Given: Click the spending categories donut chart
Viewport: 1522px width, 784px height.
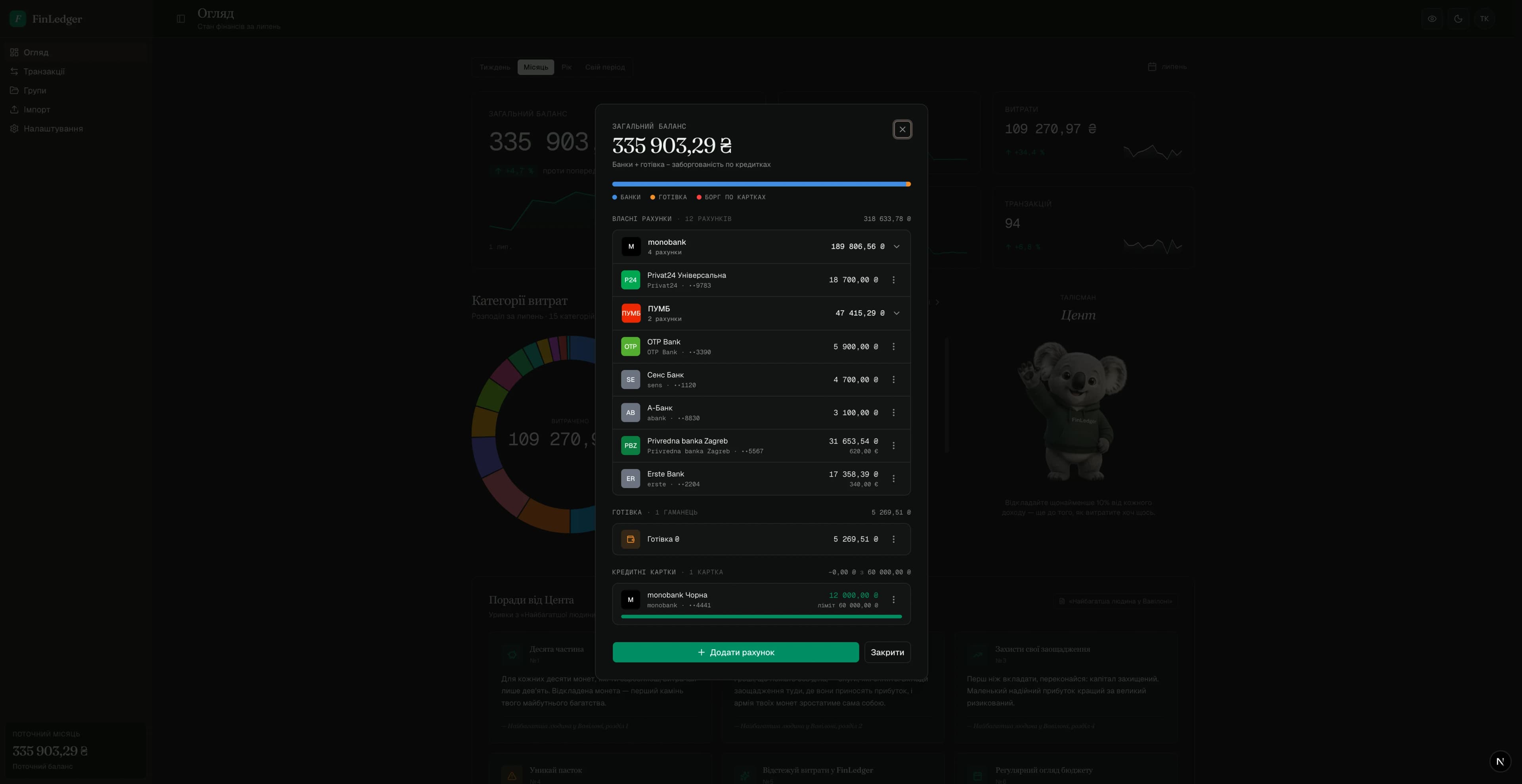Looking at the screenshot, I should coord(570,435).
